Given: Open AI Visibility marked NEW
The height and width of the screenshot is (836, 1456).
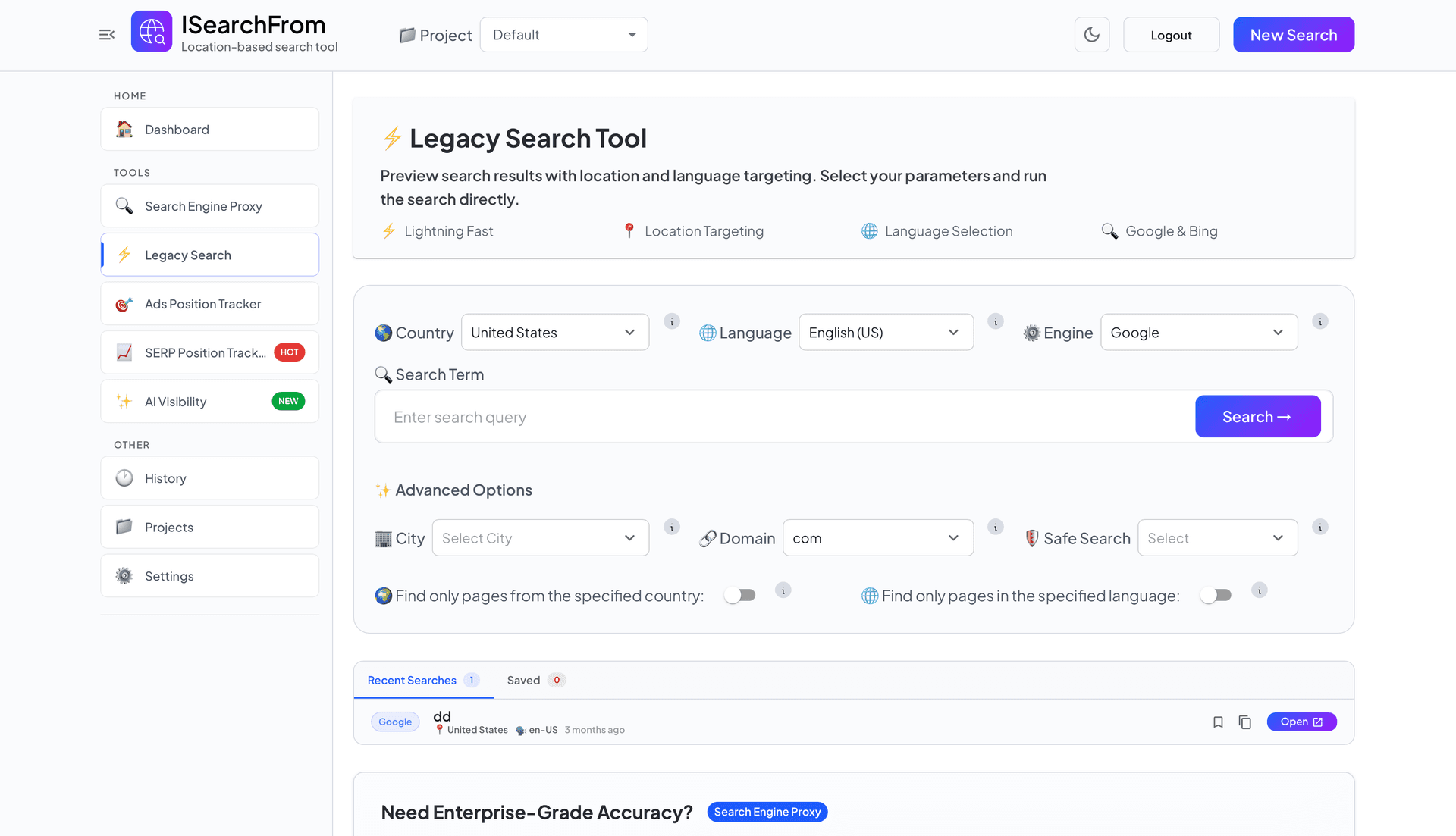Looking at the screenshot, I should pyautogui.click(x=210, y=402).
